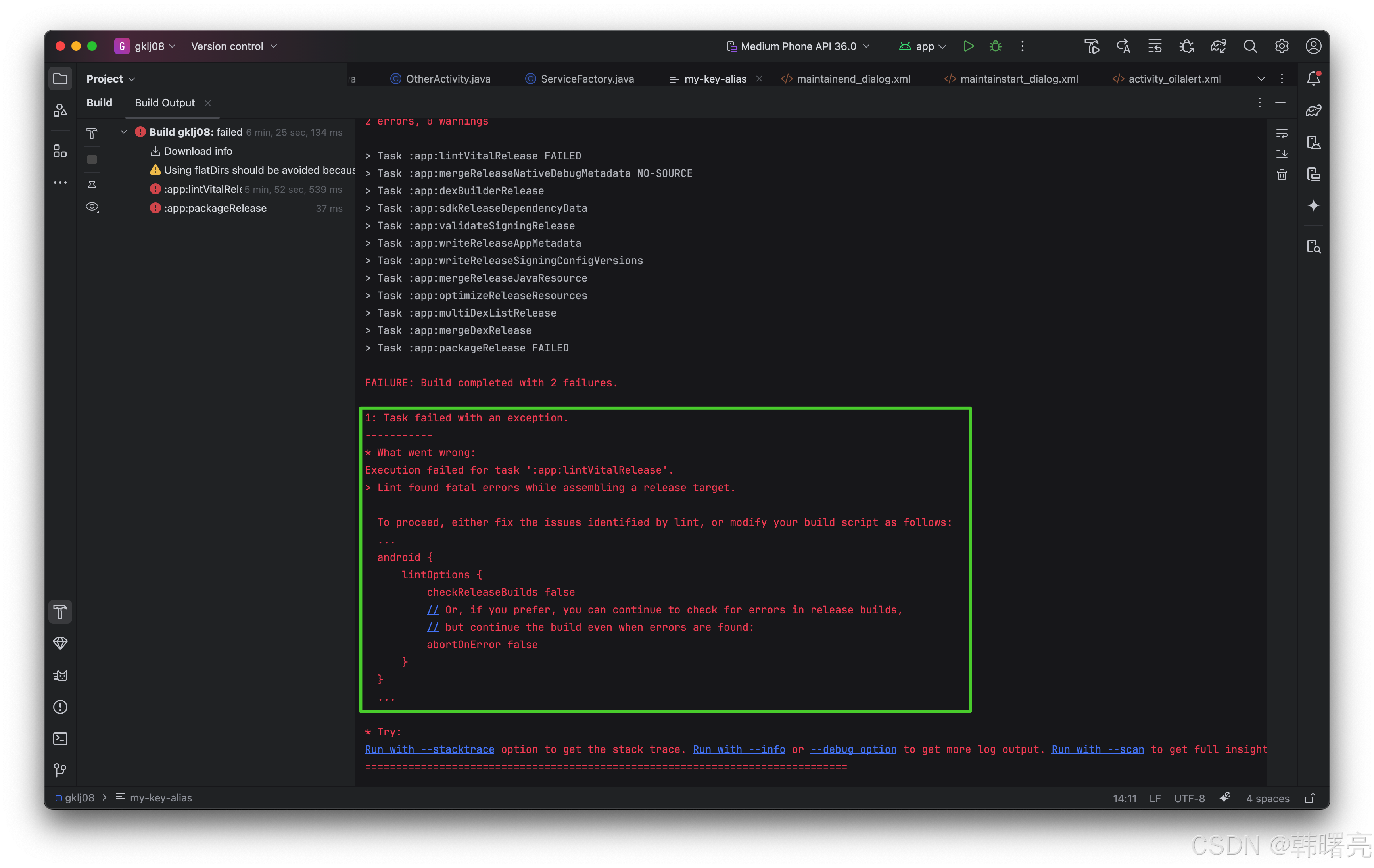1374x868 pixels.
Task: Switch to the ServiceFactory.java tab
Action: [x=587, y=79]
